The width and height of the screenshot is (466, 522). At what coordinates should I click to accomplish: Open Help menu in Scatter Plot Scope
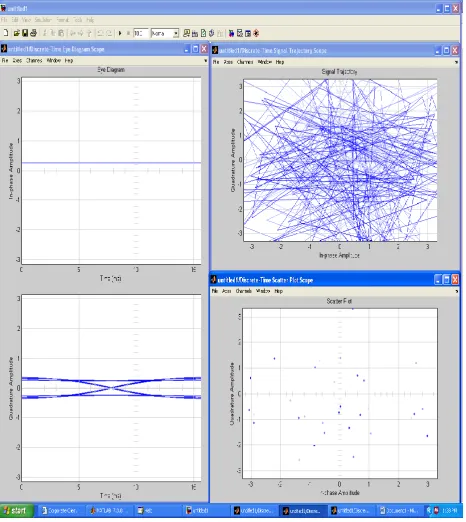point(279,292)
